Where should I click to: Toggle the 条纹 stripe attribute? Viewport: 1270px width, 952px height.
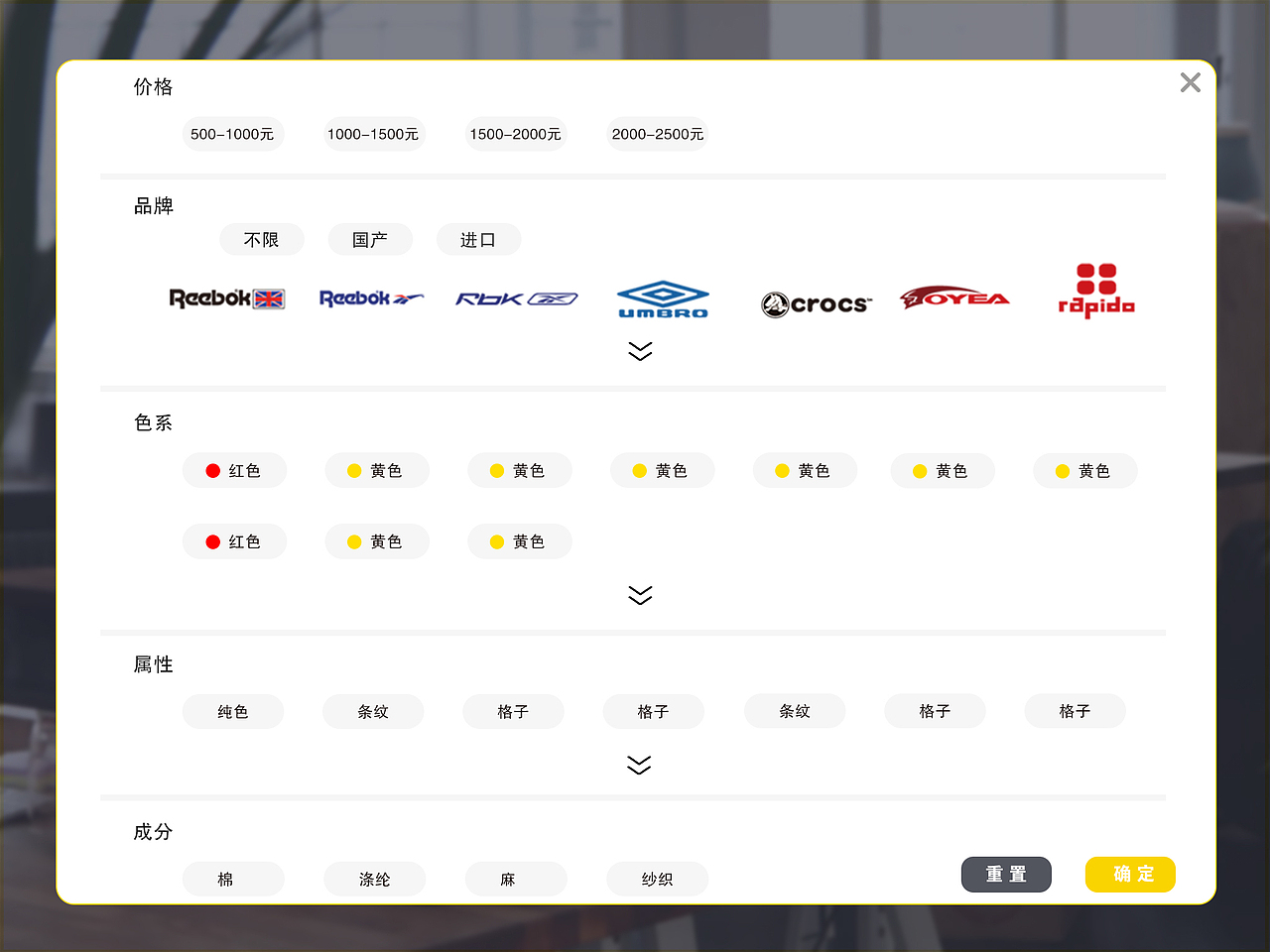373,711
